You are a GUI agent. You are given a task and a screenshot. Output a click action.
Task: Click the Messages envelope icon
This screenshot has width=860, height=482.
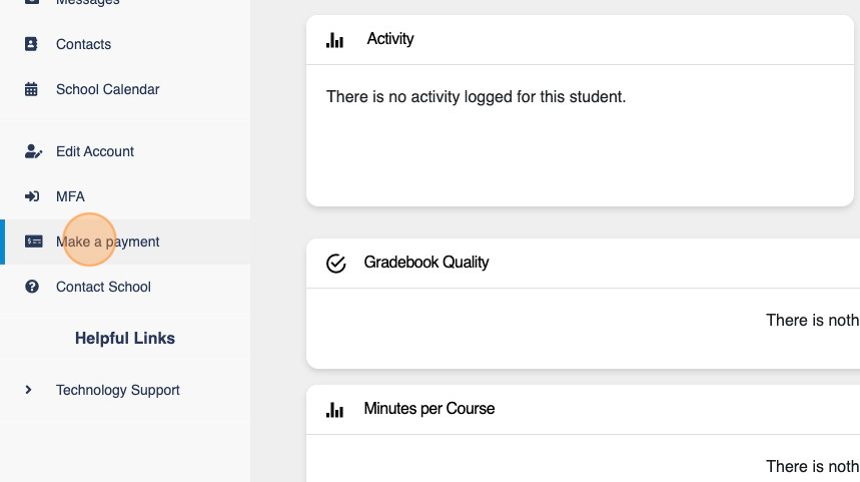click(31, 3)
